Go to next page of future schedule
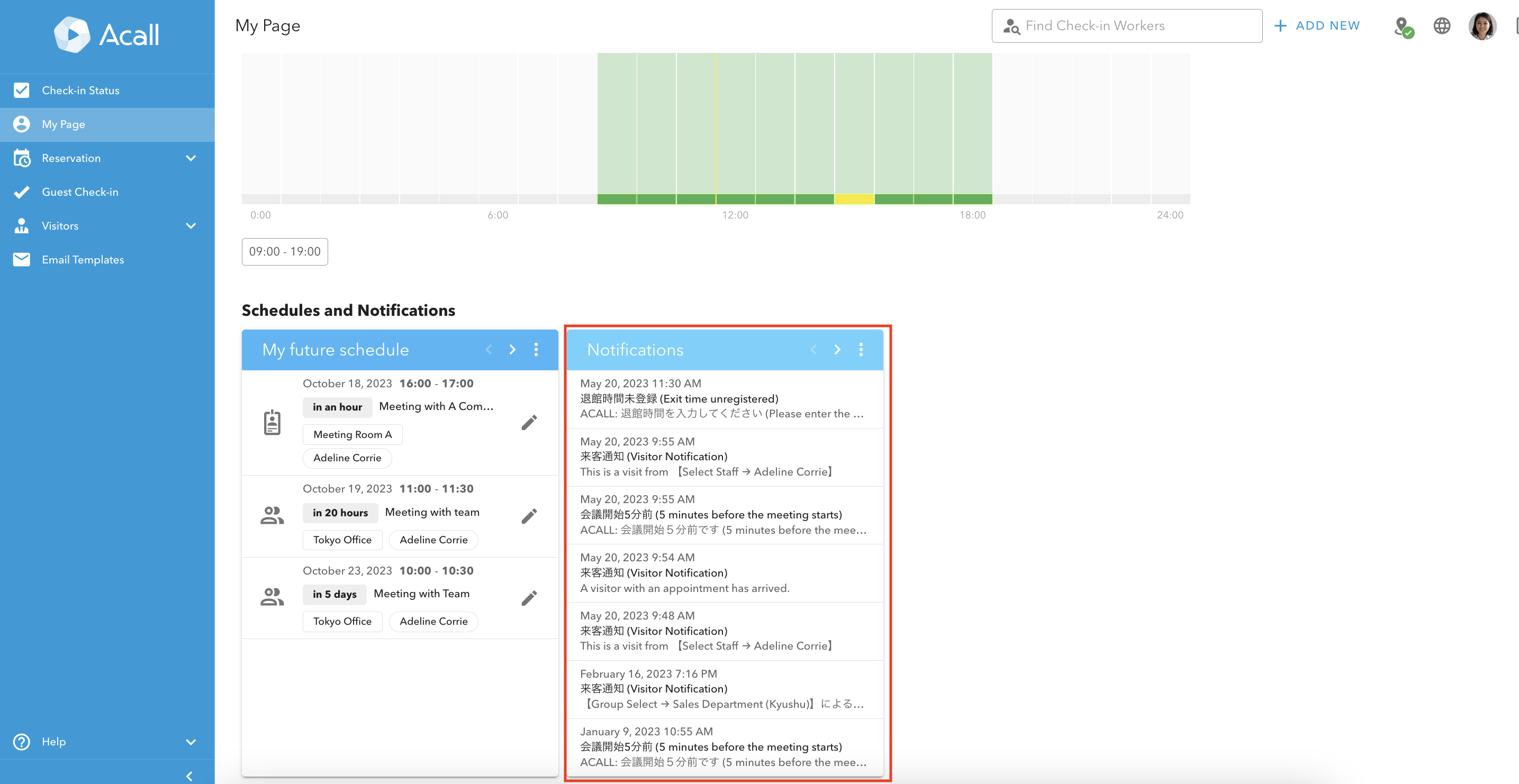Image resolution: width=1519 pixels, height=784 pixels. [x=512, y=350]
